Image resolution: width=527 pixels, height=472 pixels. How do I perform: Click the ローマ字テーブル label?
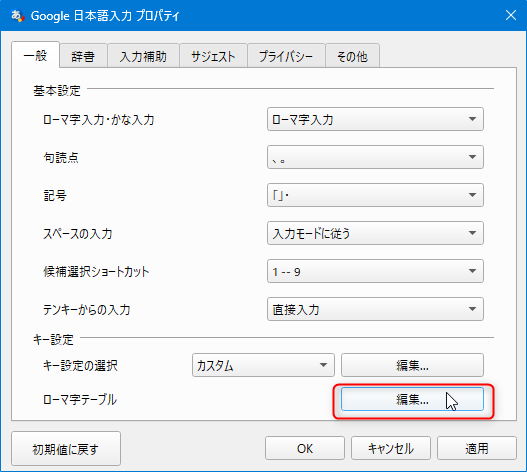click(x=80, y=400)
